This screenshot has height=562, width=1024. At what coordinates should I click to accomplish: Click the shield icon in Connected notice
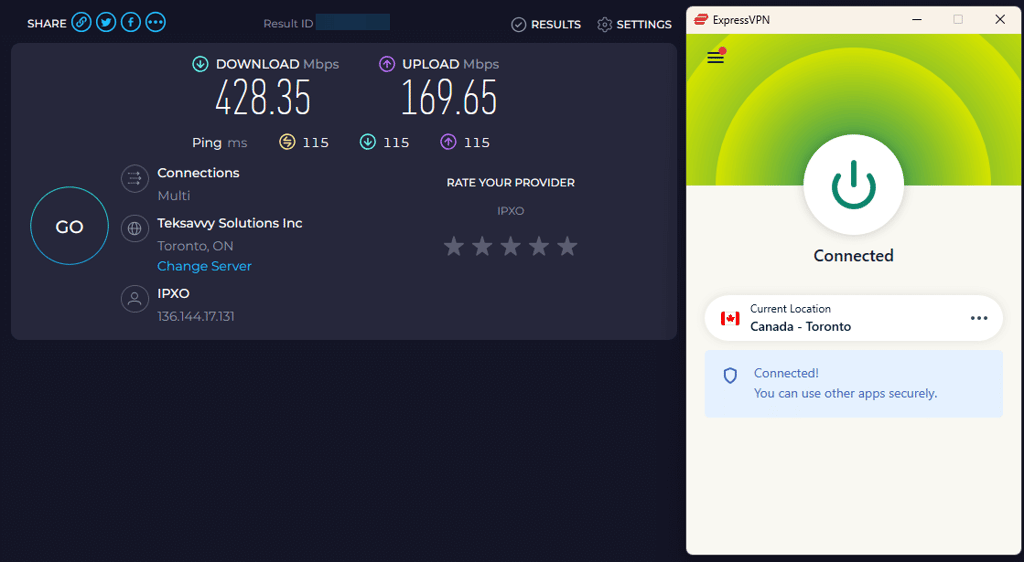(x=730, y=375)
